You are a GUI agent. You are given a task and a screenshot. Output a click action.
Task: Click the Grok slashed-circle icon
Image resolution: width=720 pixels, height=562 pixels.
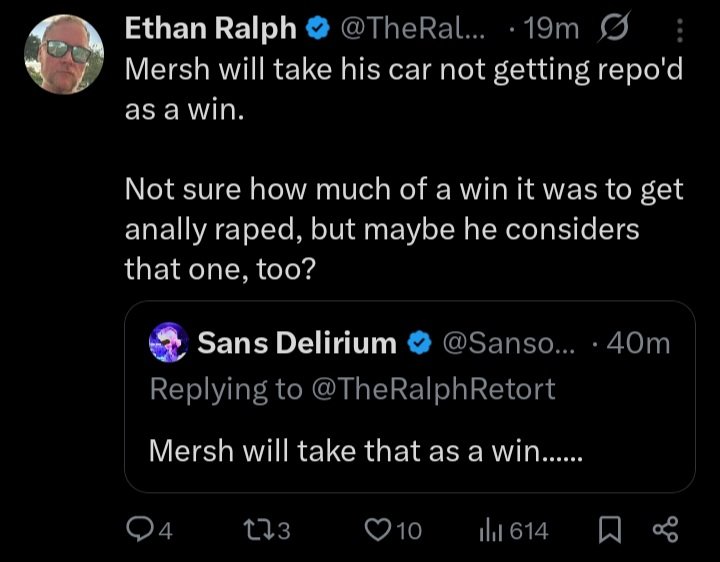coord(614,28)
